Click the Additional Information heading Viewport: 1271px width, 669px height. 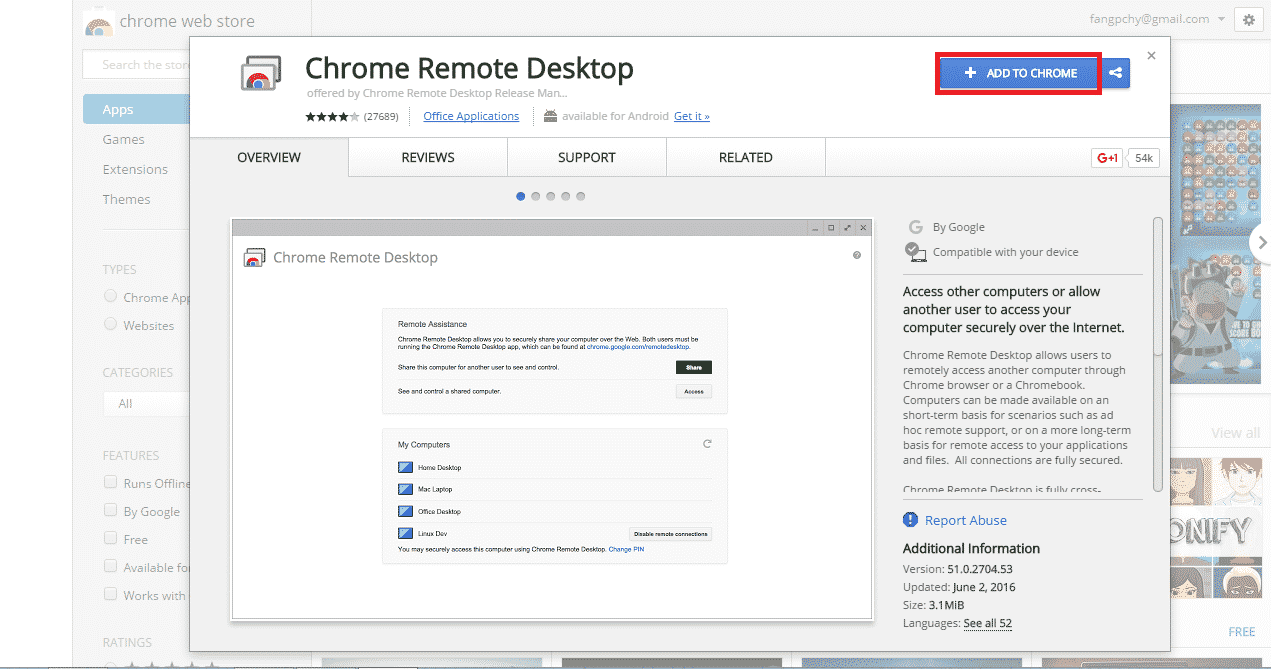click(x=971, y=548)
